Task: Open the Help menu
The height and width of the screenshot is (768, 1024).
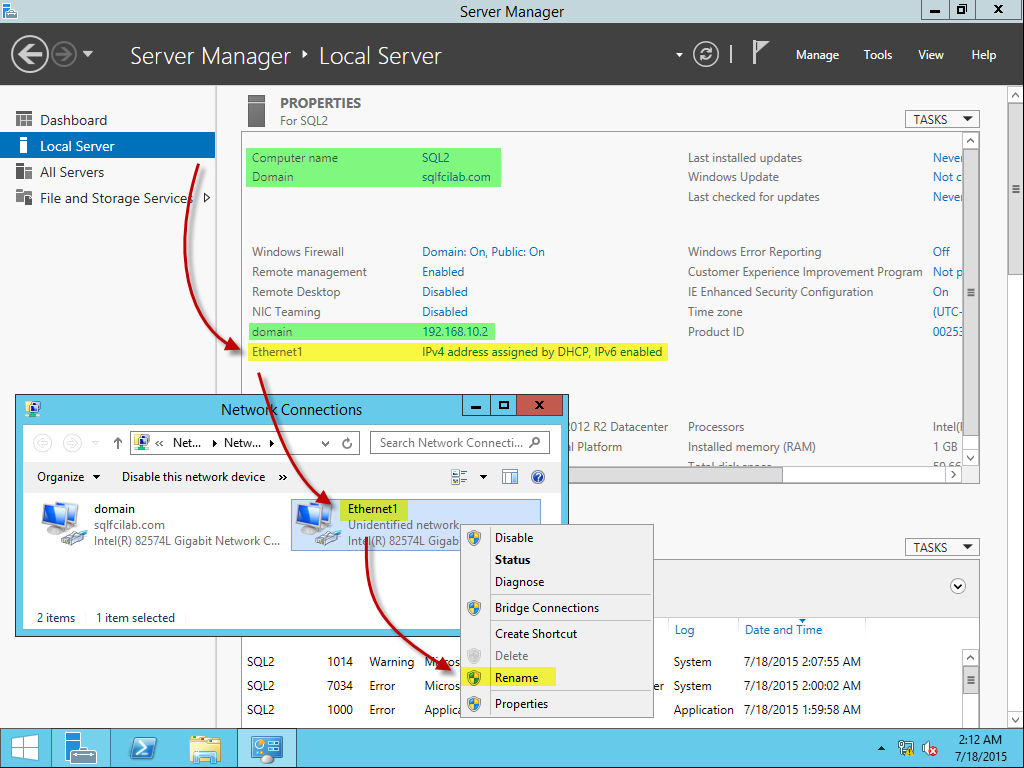Action: pyautogui.click(x=984, y=55)
